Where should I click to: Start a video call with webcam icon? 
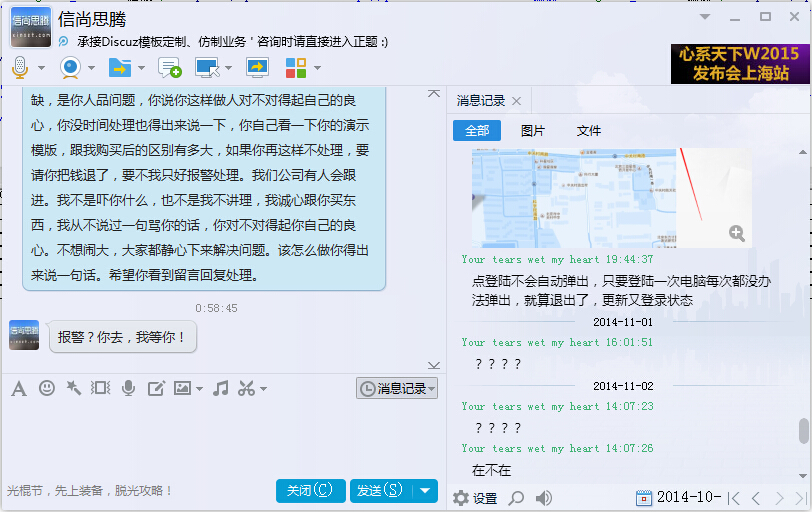pos(70,68)
